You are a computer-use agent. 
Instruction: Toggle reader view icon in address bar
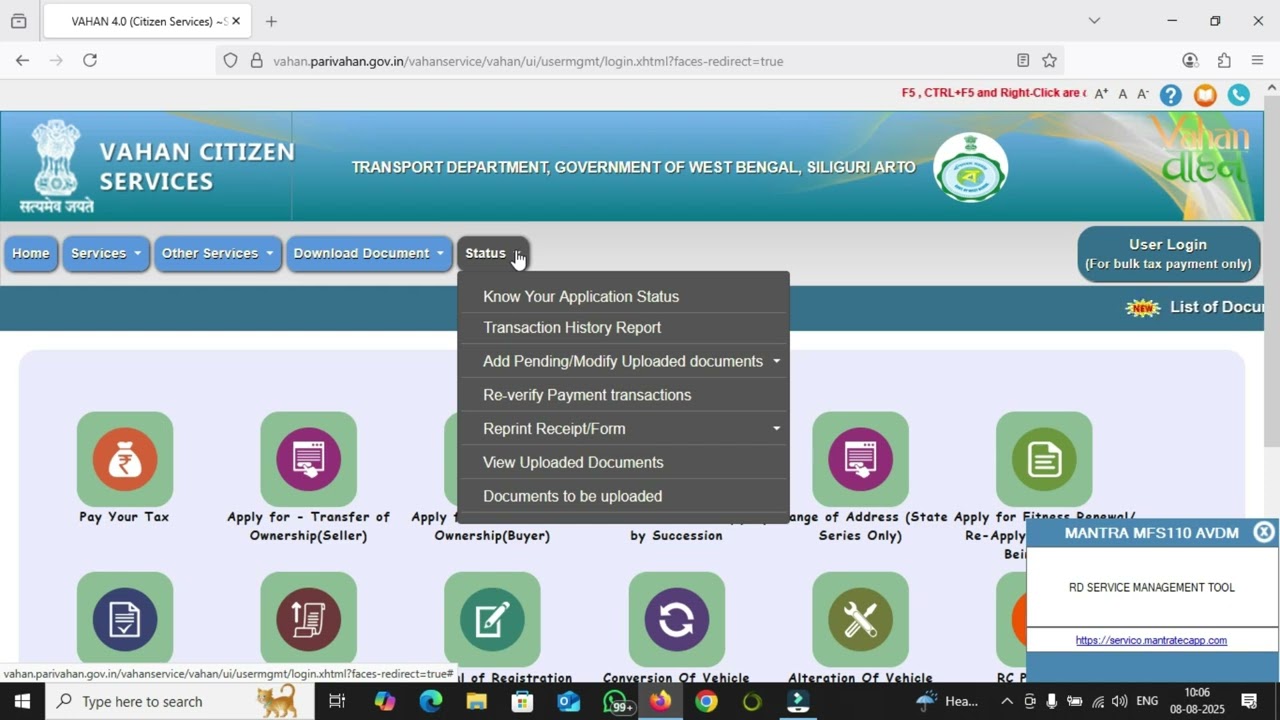1023,61
